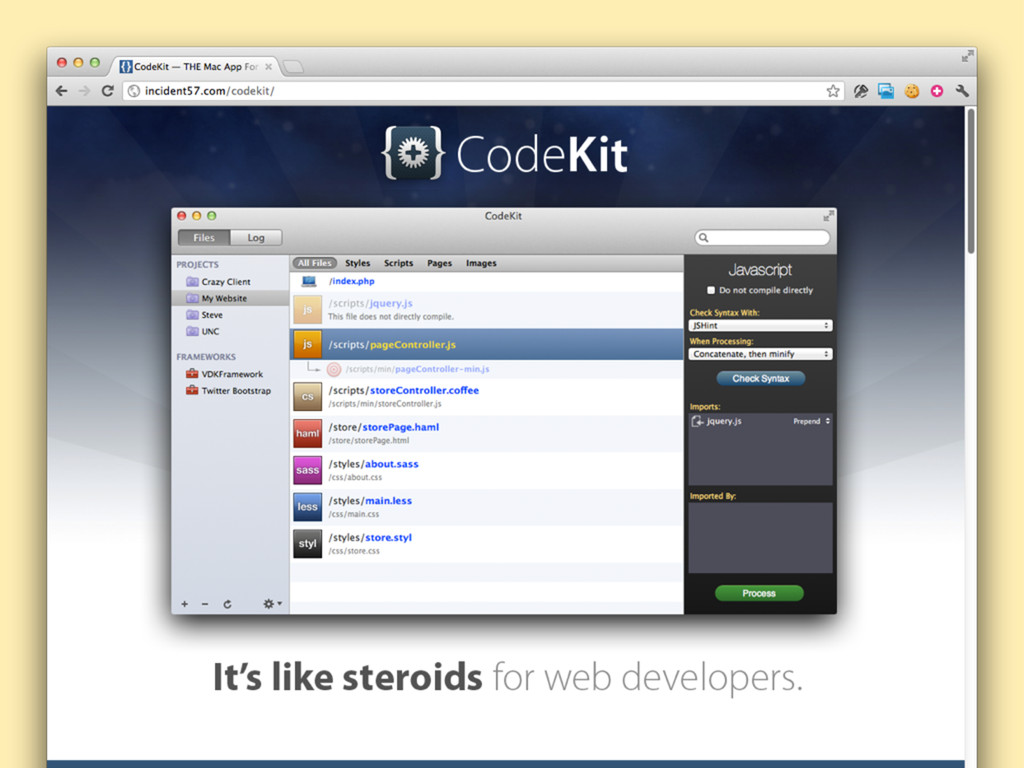Open the Concatenate, then minify dropdown
Image resolution: width=1024 pixels, height=768 pixels.
760,354
